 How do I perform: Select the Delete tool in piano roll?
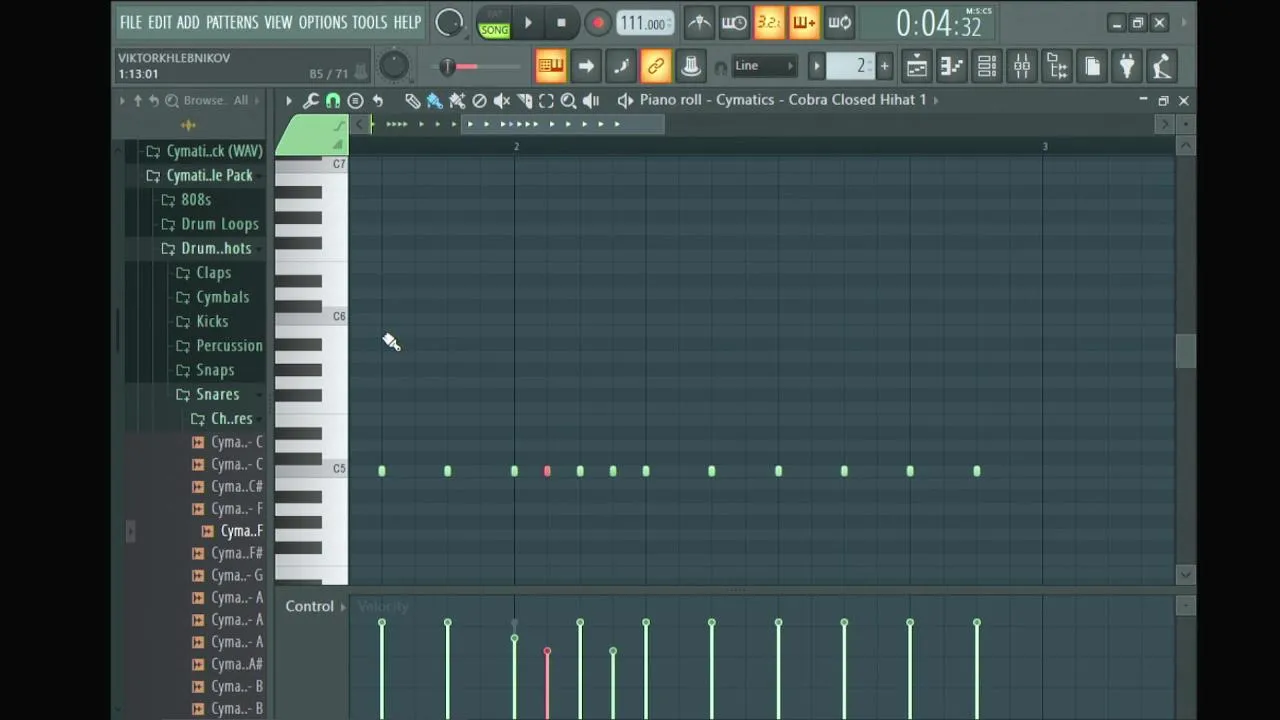(x=479, y=101)
